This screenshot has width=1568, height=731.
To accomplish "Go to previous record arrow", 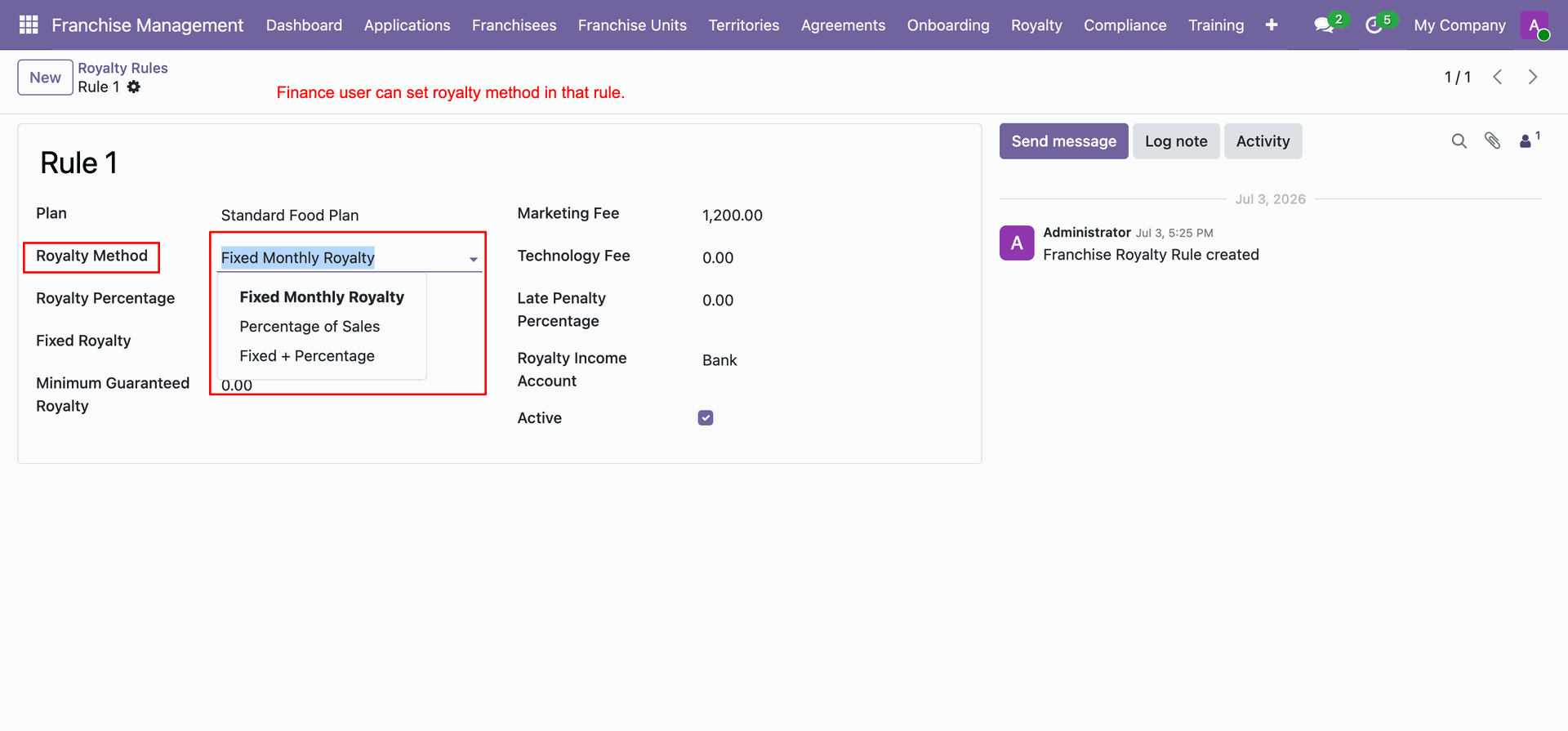I will coord(1498,77).
